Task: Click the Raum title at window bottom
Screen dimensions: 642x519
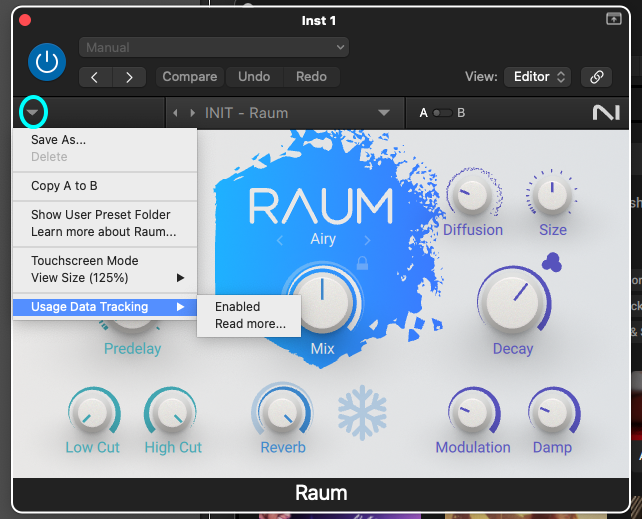Action: coord(321,493)
